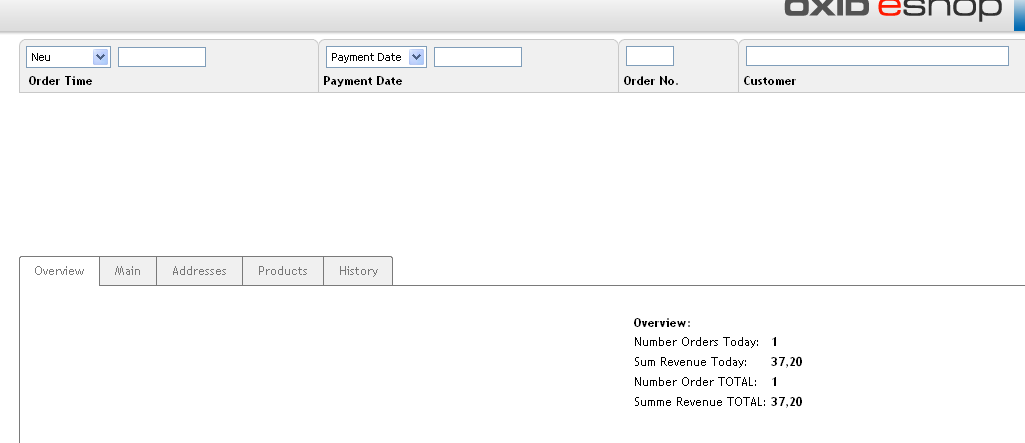This screenshot has height=443, width=1025.
Task: Focus the Payment Date search input
Action: [x=478, y=57]
